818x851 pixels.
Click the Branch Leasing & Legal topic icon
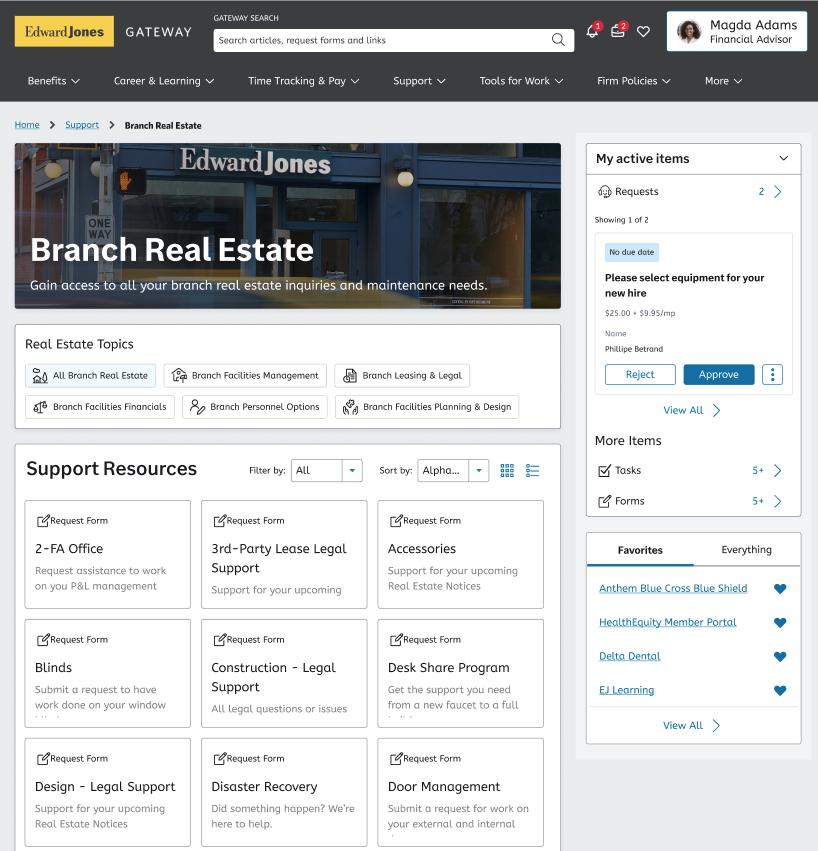(x=350, y=376)
